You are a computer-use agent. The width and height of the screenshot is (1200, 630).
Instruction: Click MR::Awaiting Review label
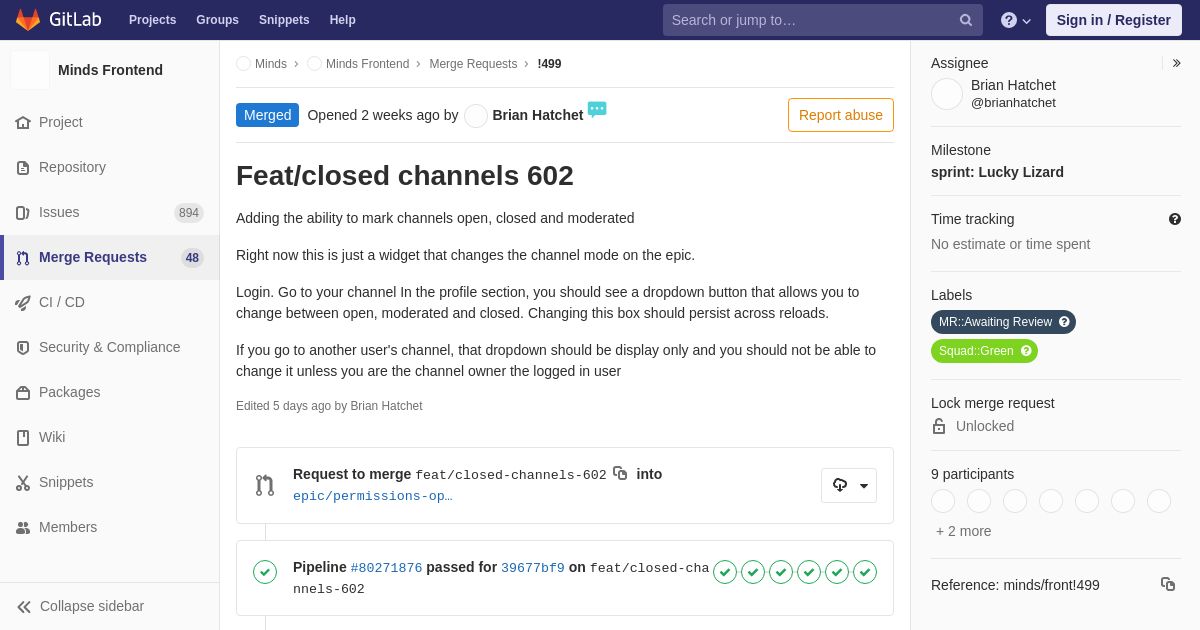pos(1003,322)
